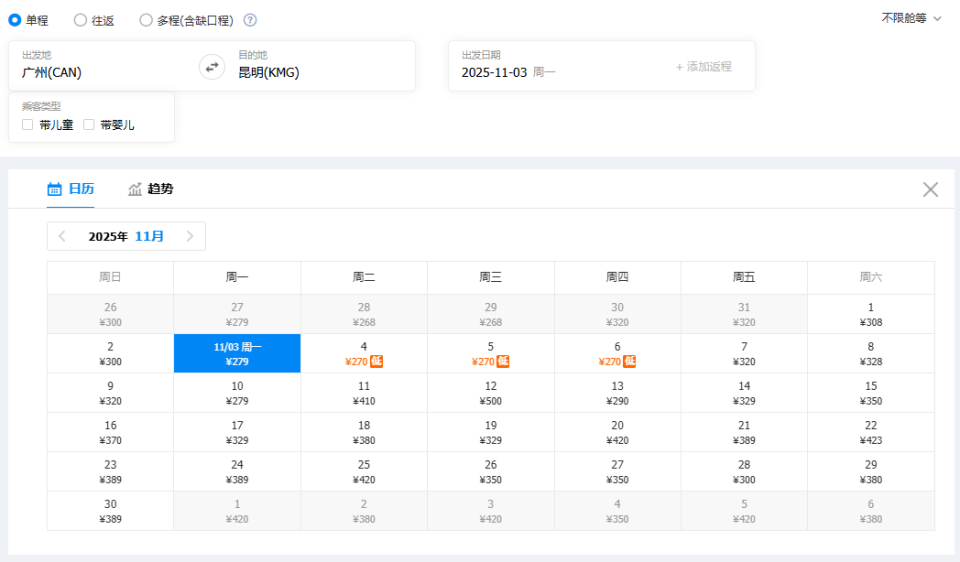Screen dimensions: 960x562
Task: Select November 12 priced ¥500
Action: [x=490, y=393]
